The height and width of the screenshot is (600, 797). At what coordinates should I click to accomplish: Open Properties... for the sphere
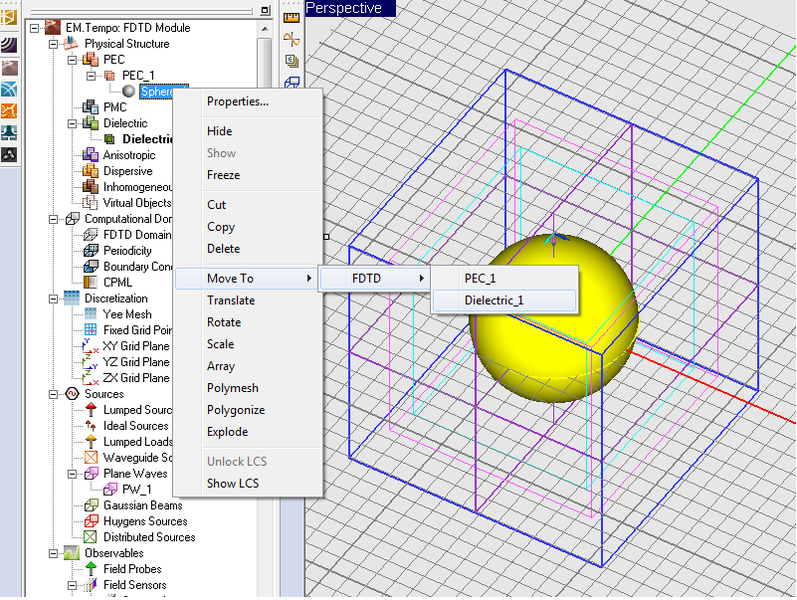click(237, 101)
